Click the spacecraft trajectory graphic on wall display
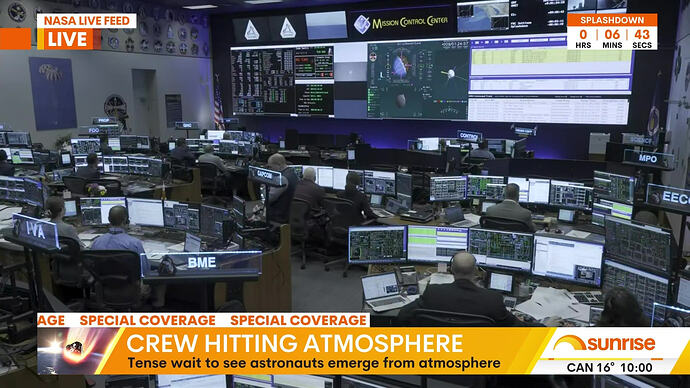Screen dimensions: 690x388 tap(418, 80)
